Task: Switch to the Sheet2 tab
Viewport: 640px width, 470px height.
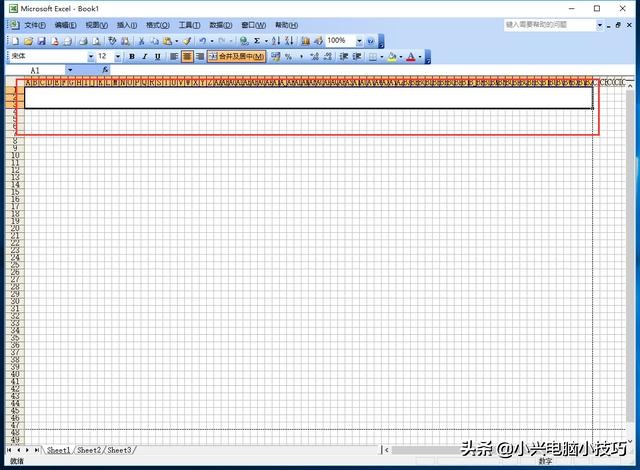Action: (x=89, y=450)
